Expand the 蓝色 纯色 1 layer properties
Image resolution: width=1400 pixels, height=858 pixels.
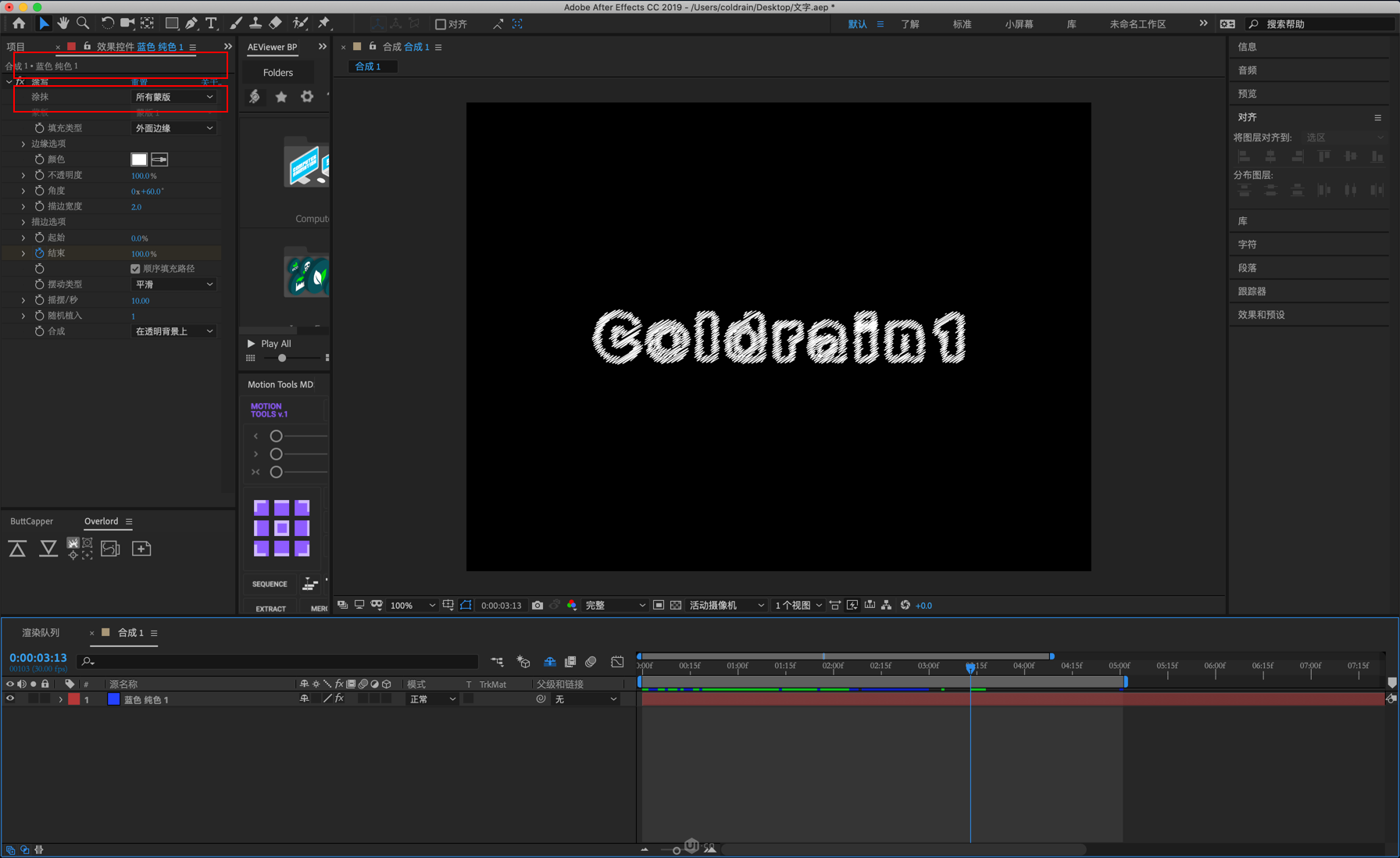[x=60, y=699]
